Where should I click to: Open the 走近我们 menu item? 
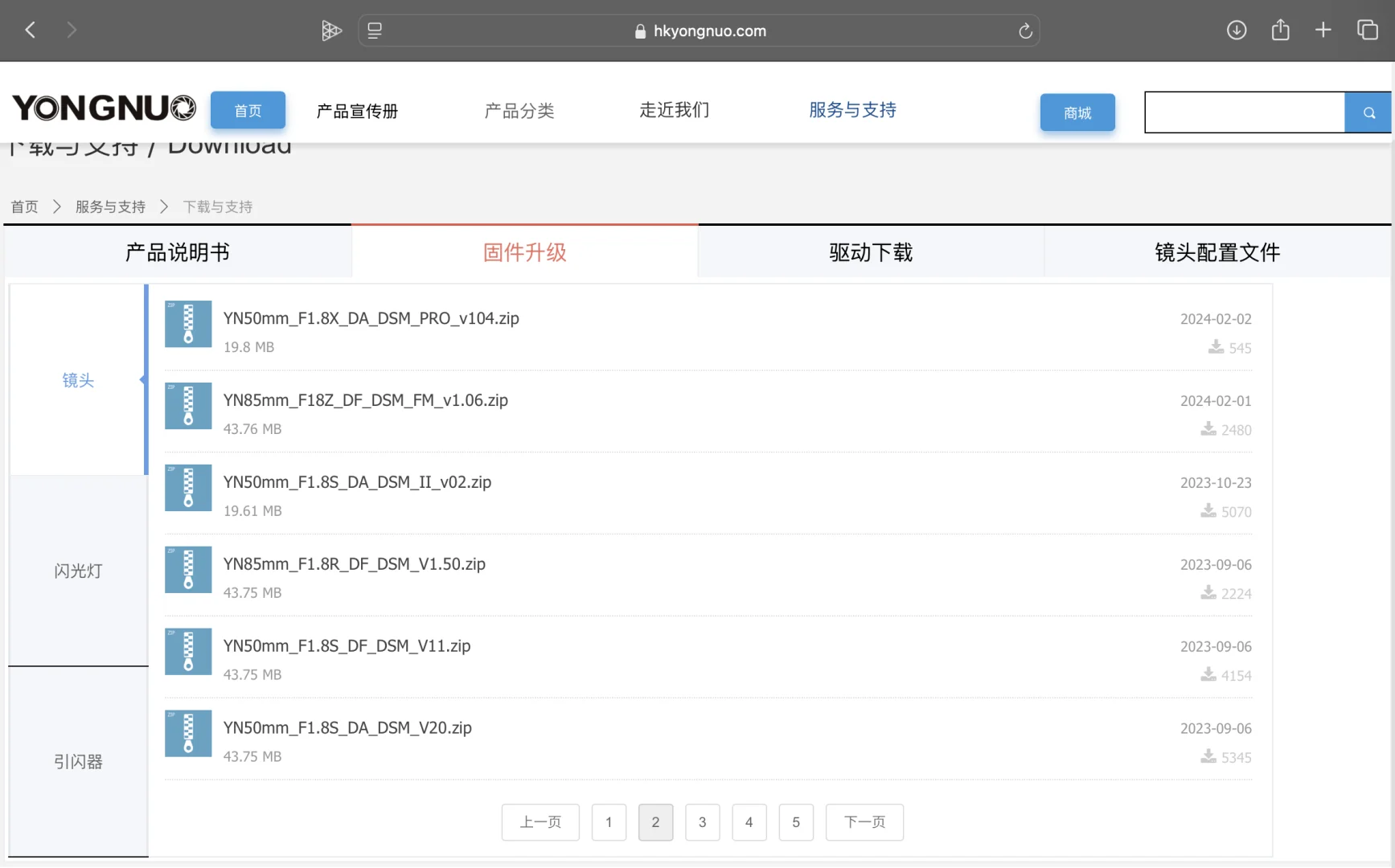(675, 110)
